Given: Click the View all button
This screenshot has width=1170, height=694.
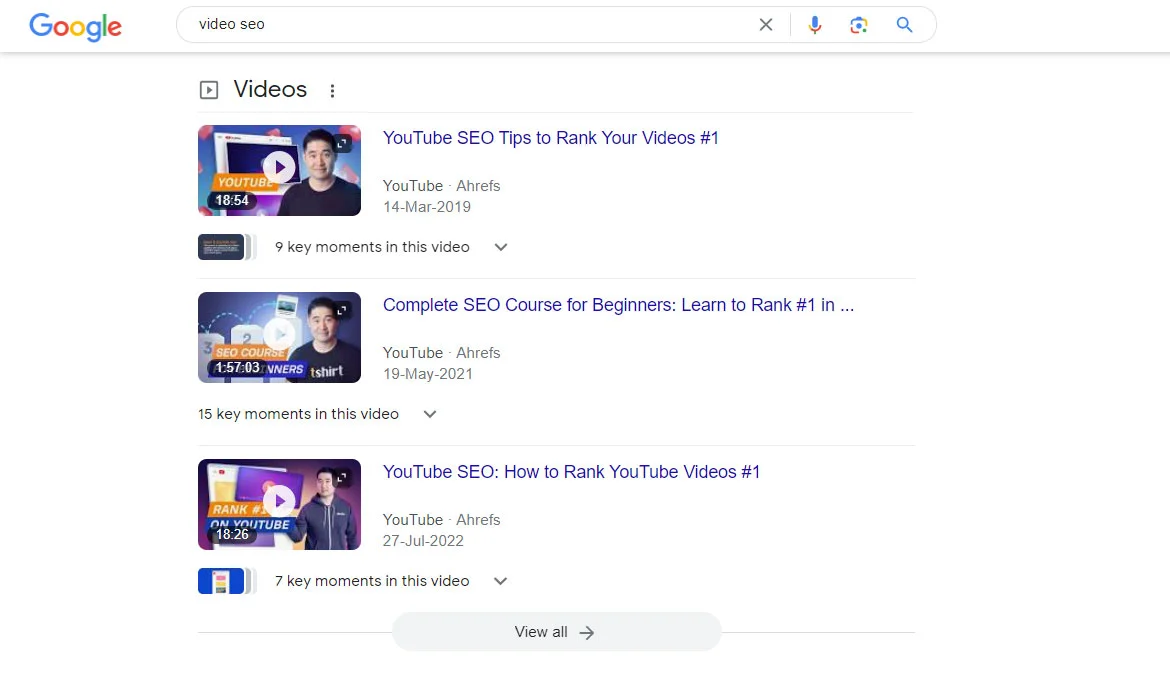Looking at the screenshot, I should 556,632.
